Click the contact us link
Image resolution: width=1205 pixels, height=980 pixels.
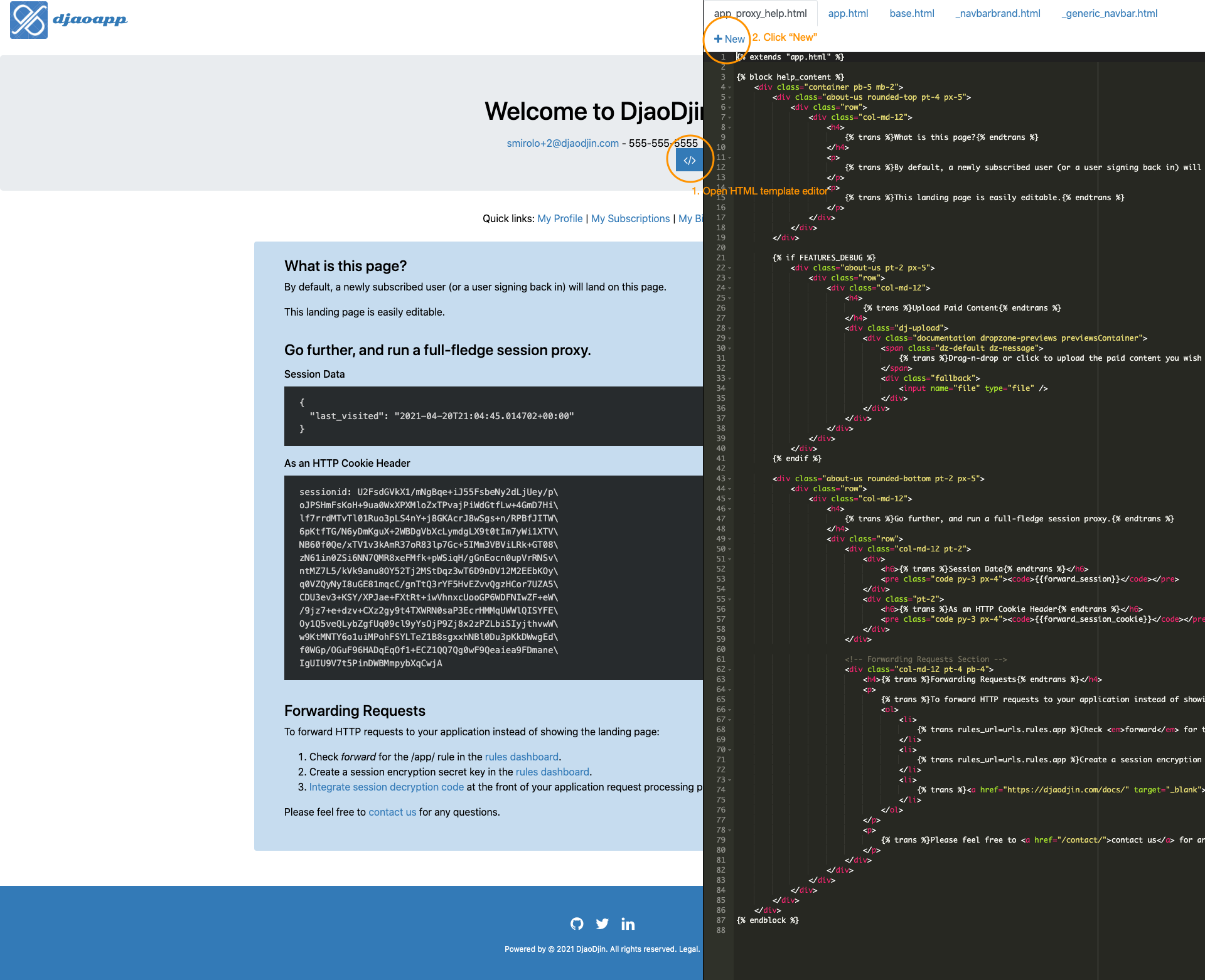392,812
